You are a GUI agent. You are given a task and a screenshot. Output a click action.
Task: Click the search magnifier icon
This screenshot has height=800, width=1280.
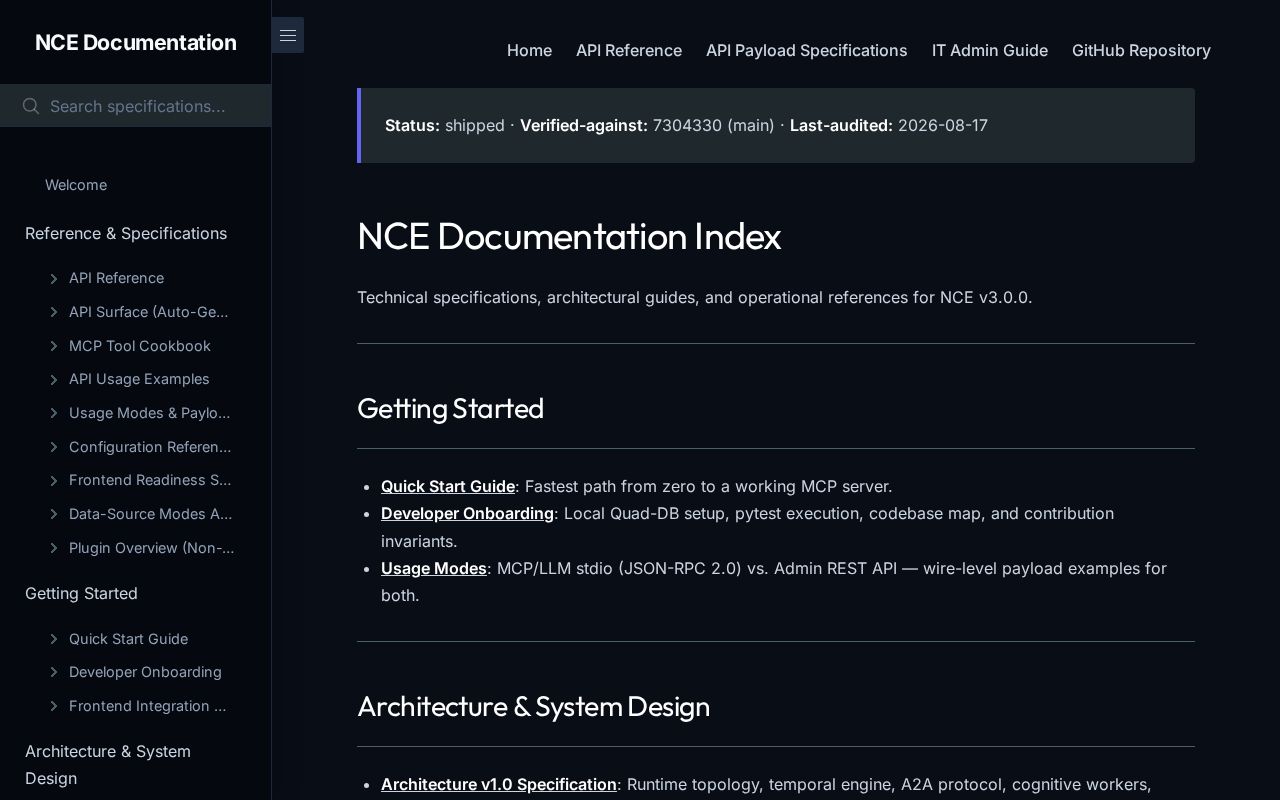click(x=31, y=106)
